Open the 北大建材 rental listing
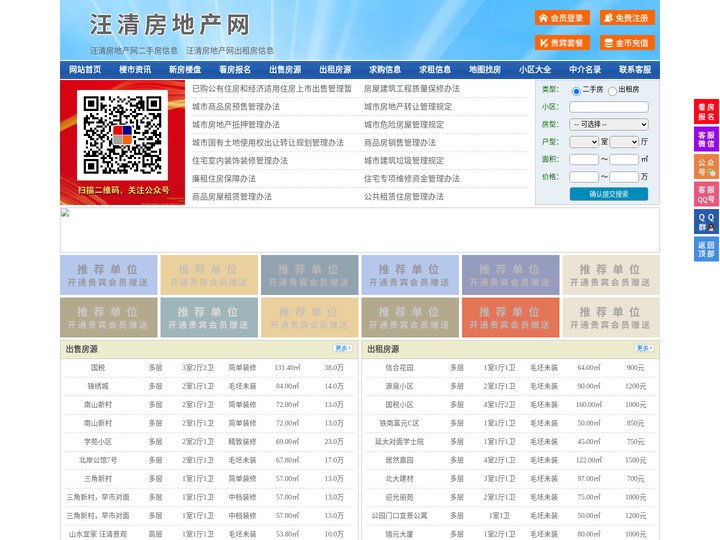The height and width of the screenshot is (540, 720). pos(399,478)
